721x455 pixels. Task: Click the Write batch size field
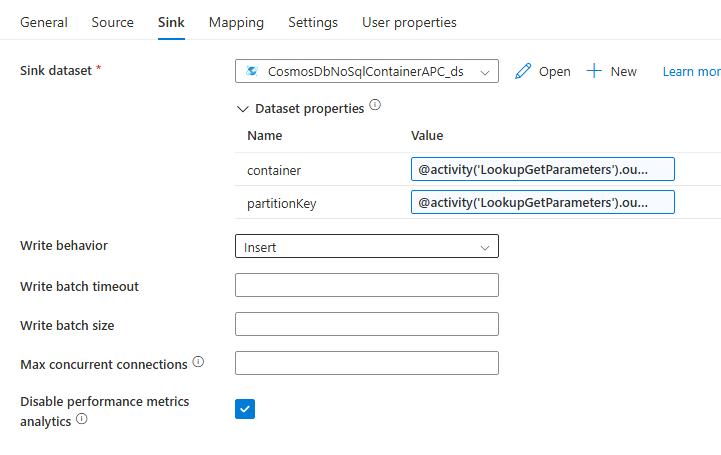coord(366,324)
